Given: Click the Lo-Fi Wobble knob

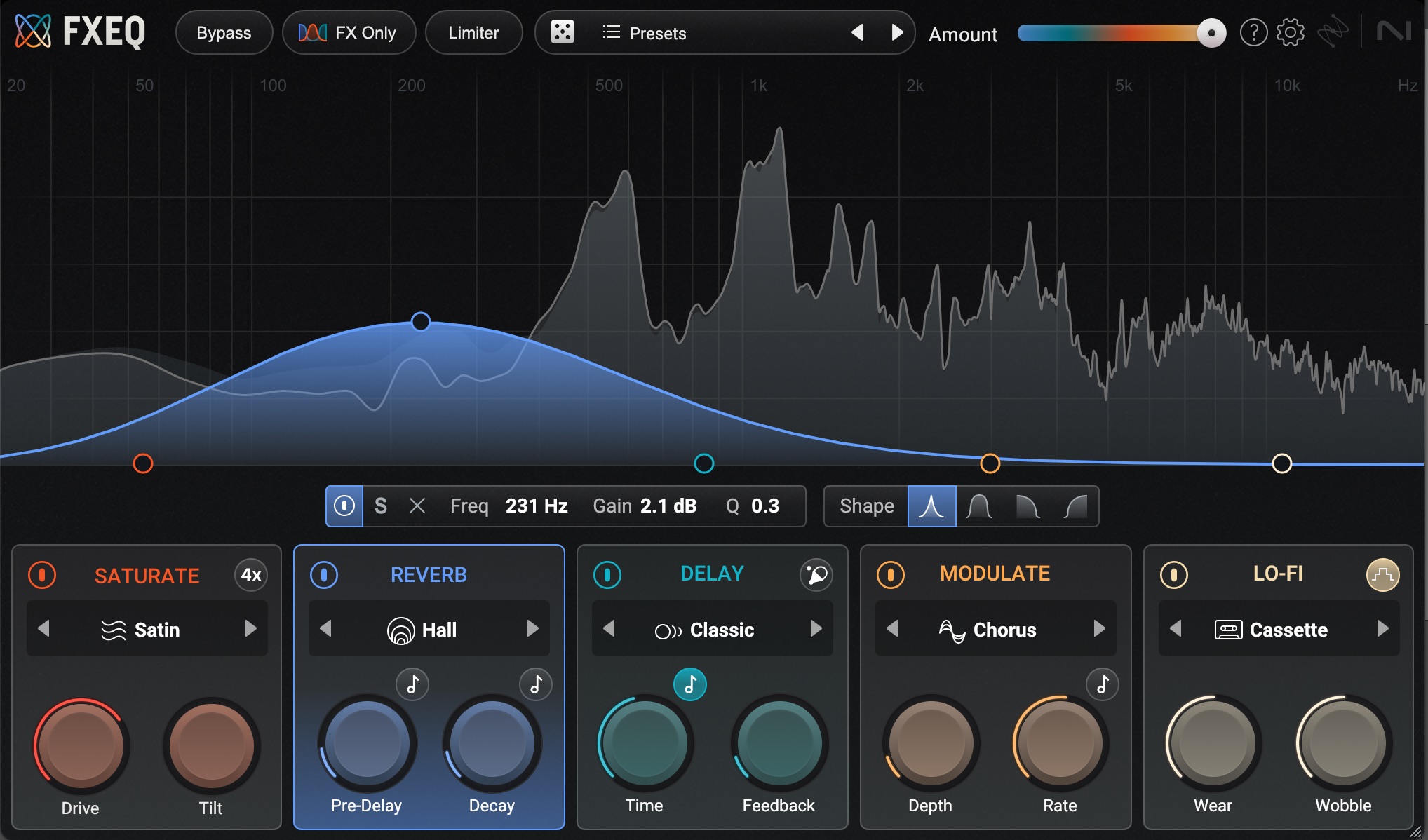Looking at the screenshot, I should [1343, 743].
